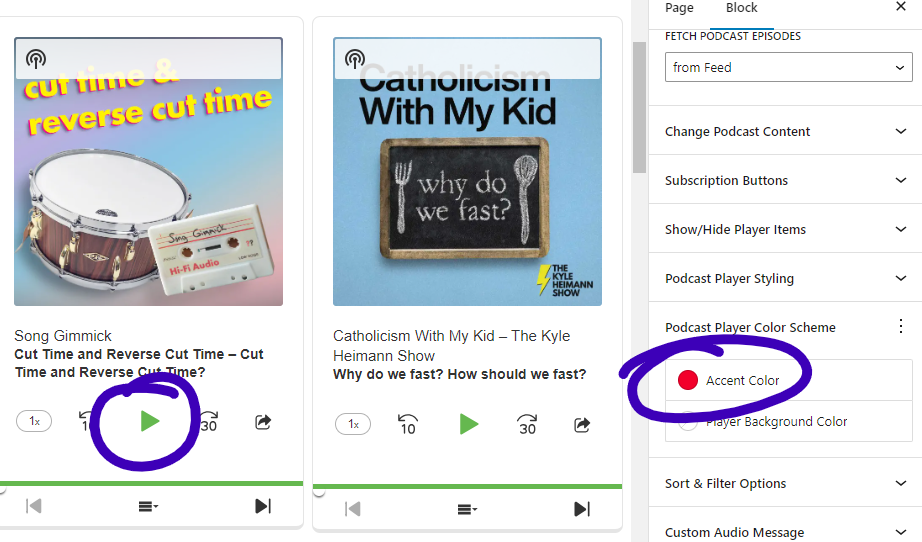Viewport: 922px width, 542px height.
Task: Share the Catholicism With My Kid episode
Action: click(582, 424)
